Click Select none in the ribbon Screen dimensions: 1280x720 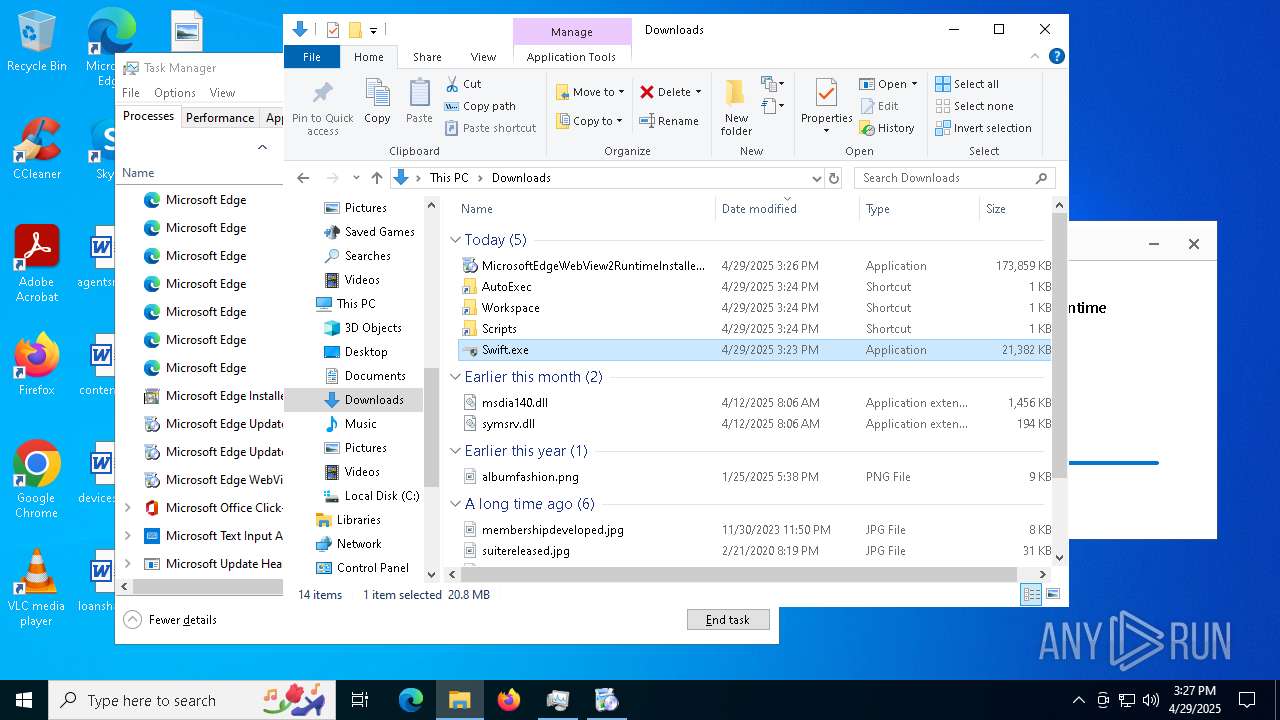click(x=974, y=106)
